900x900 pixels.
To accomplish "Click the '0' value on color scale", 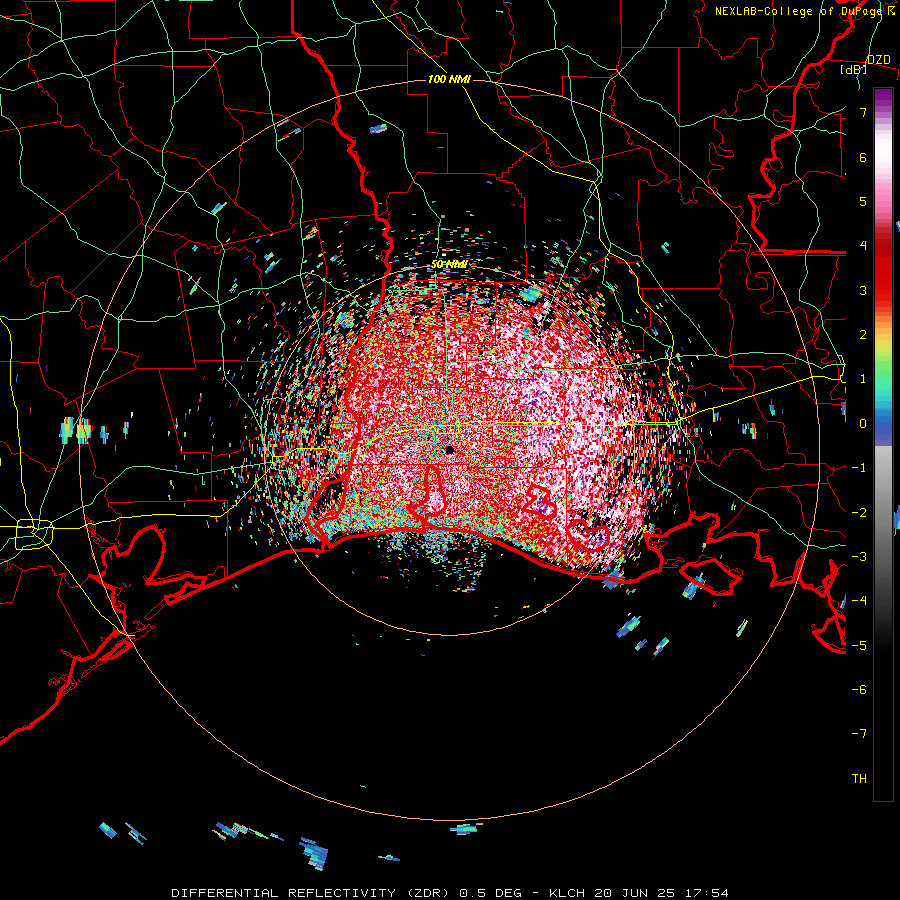I will [863, 424].
